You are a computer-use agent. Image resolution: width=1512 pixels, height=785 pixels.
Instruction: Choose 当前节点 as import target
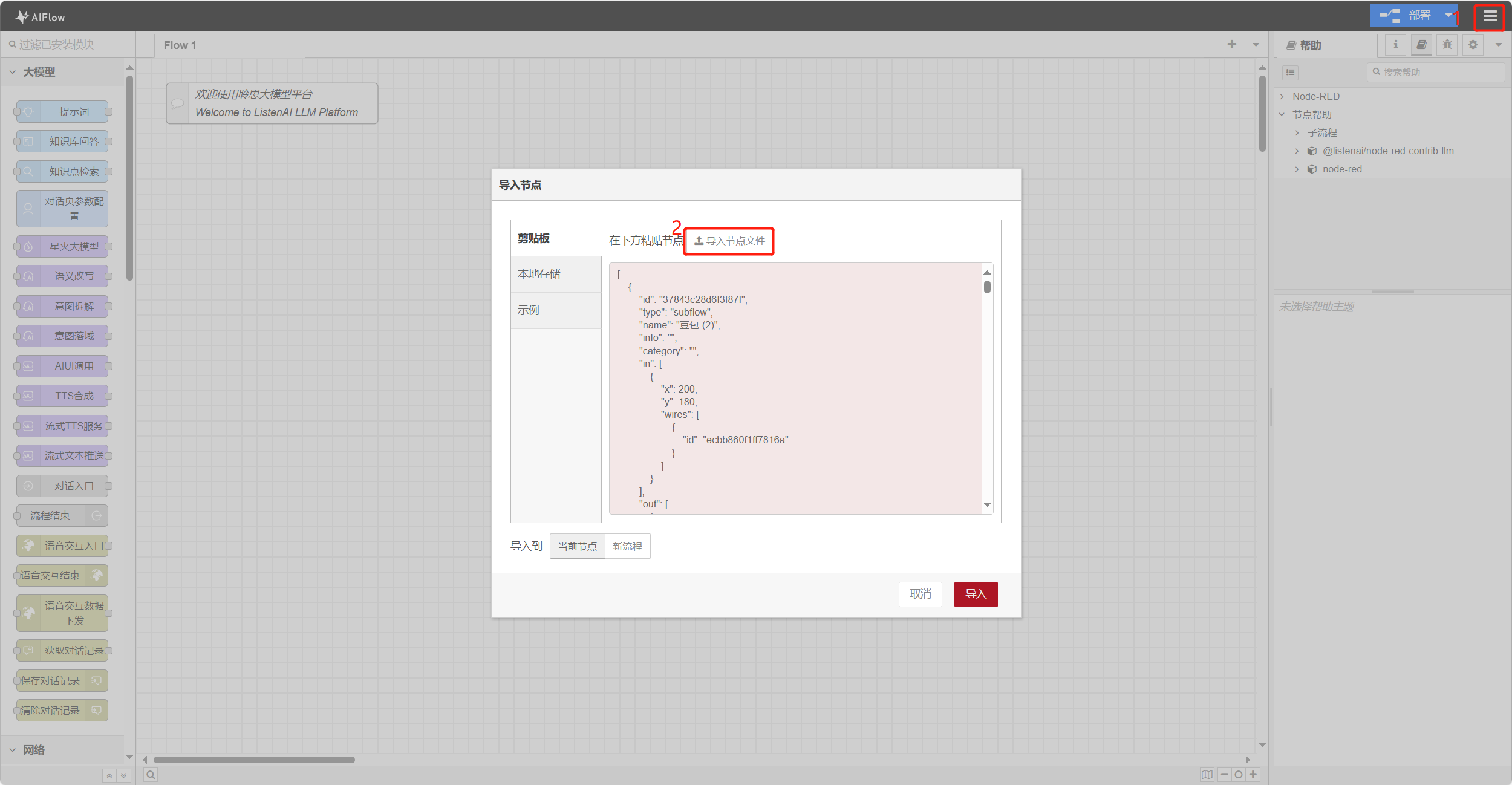click(x=577, y=546)
